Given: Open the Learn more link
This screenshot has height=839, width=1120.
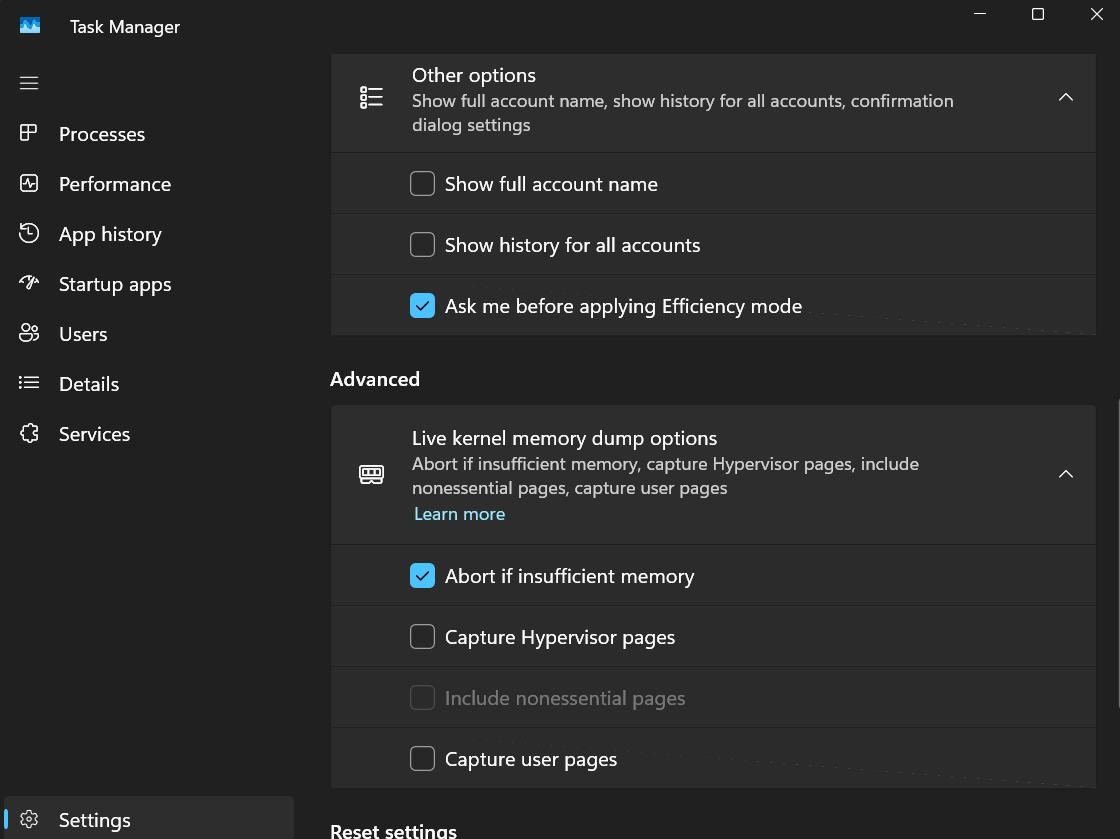Looking at the screenshot, I should [459, 513].
